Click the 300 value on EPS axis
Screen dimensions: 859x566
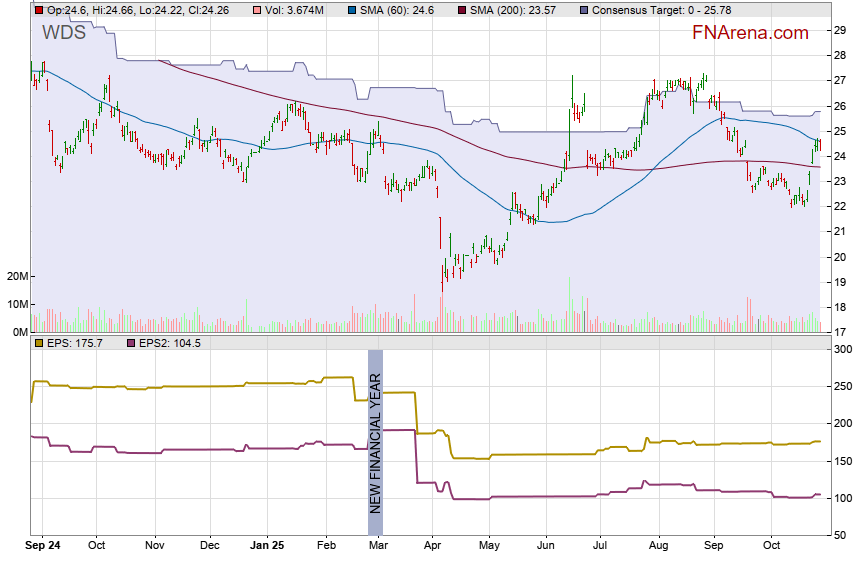(842, 349)
